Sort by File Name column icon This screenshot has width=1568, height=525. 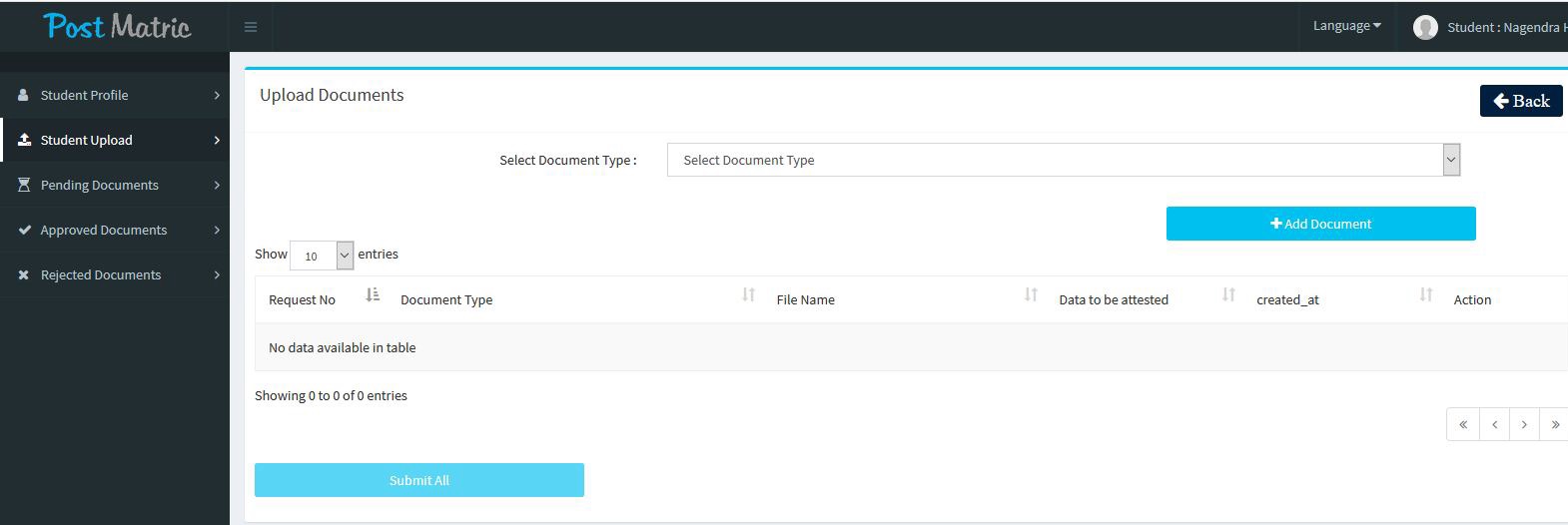click(x=1031, y=294)
